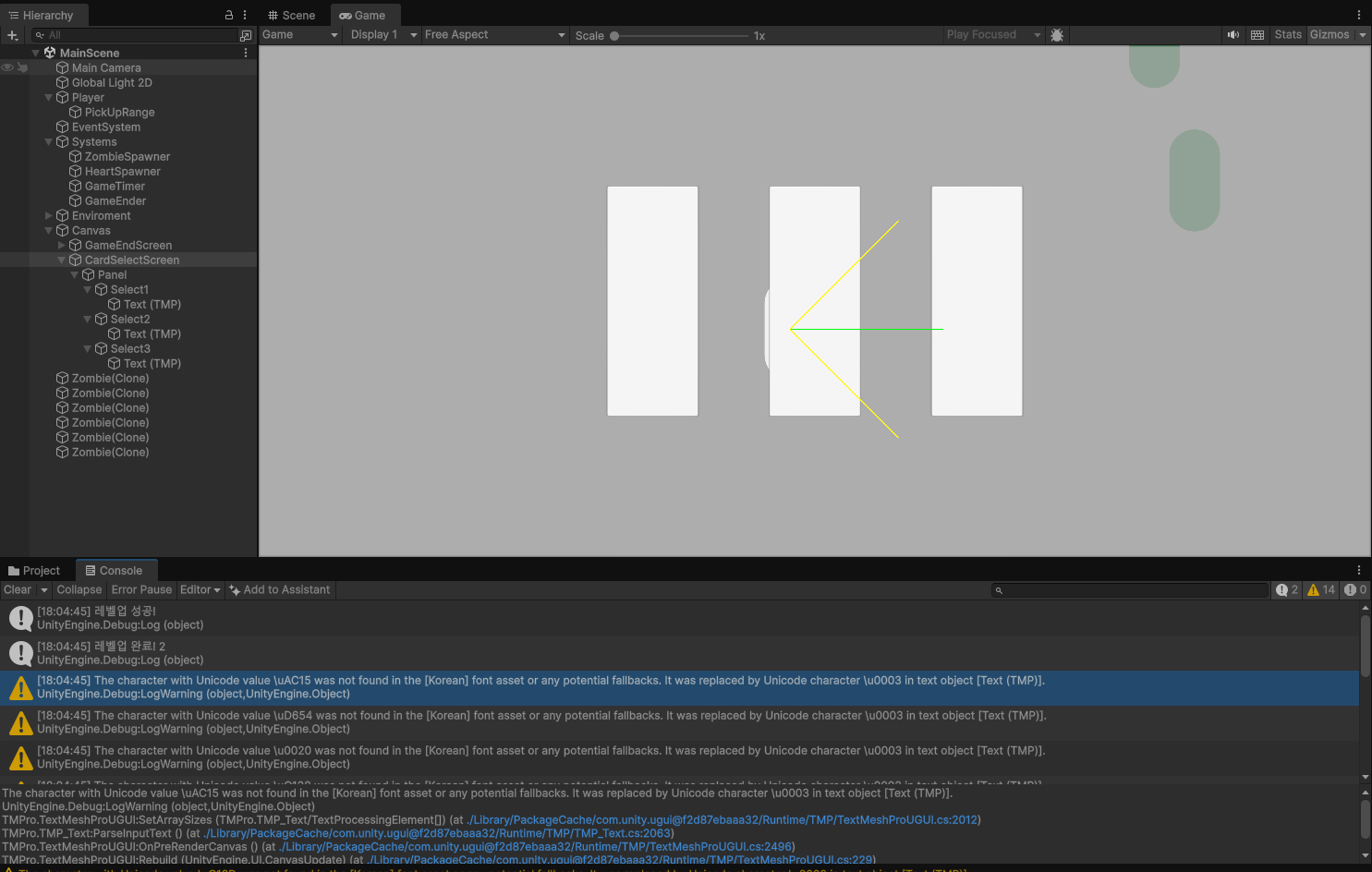Click the cube icon of GameEndScreen
Viewport: 1372px width, 872px height.
76,245
